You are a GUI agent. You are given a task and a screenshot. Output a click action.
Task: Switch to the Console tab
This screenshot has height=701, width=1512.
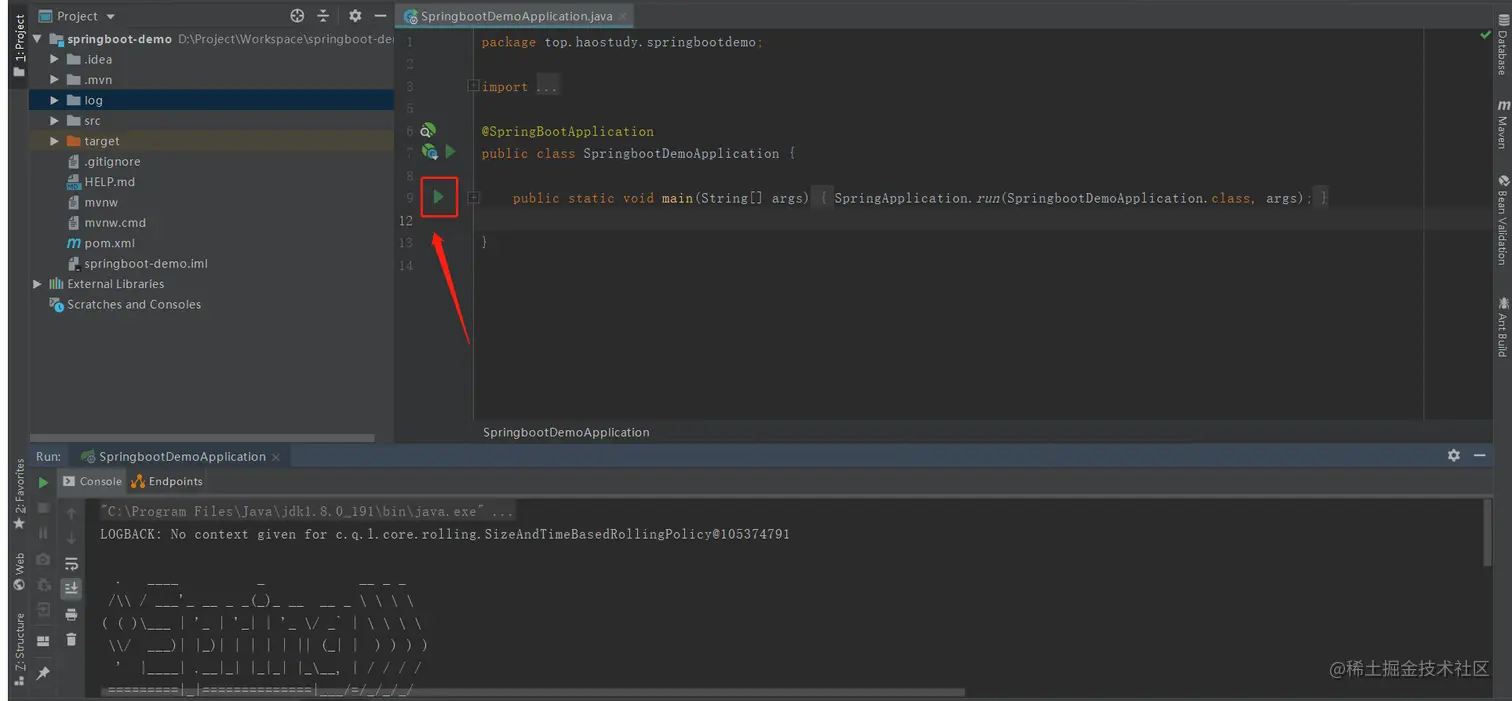point(92,481)
